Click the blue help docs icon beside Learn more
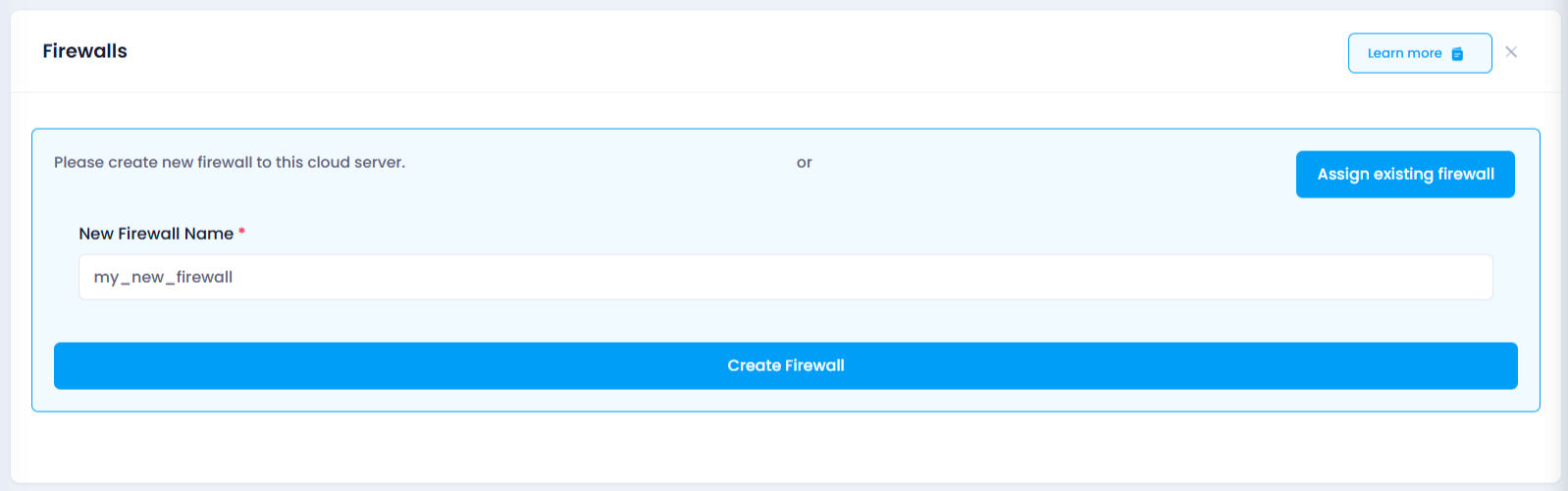Screen dimensions: 1568x491 pos(1457,54)
